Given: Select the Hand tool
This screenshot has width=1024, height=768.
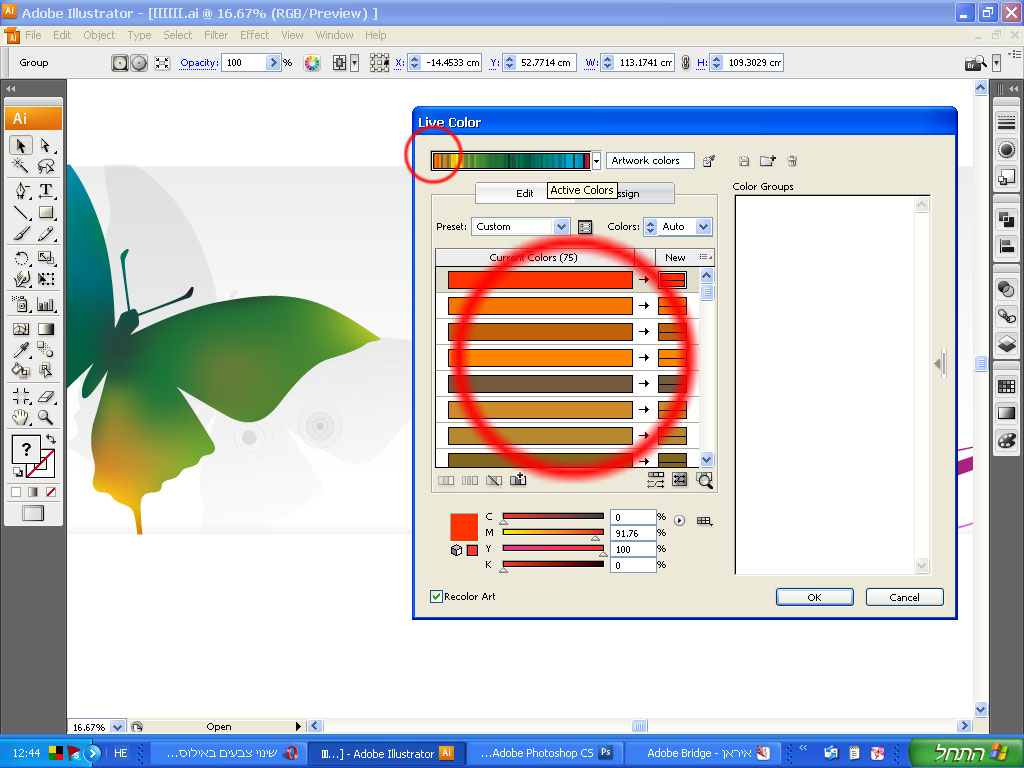Looking at the screenshot, I should tap(21, 417).
